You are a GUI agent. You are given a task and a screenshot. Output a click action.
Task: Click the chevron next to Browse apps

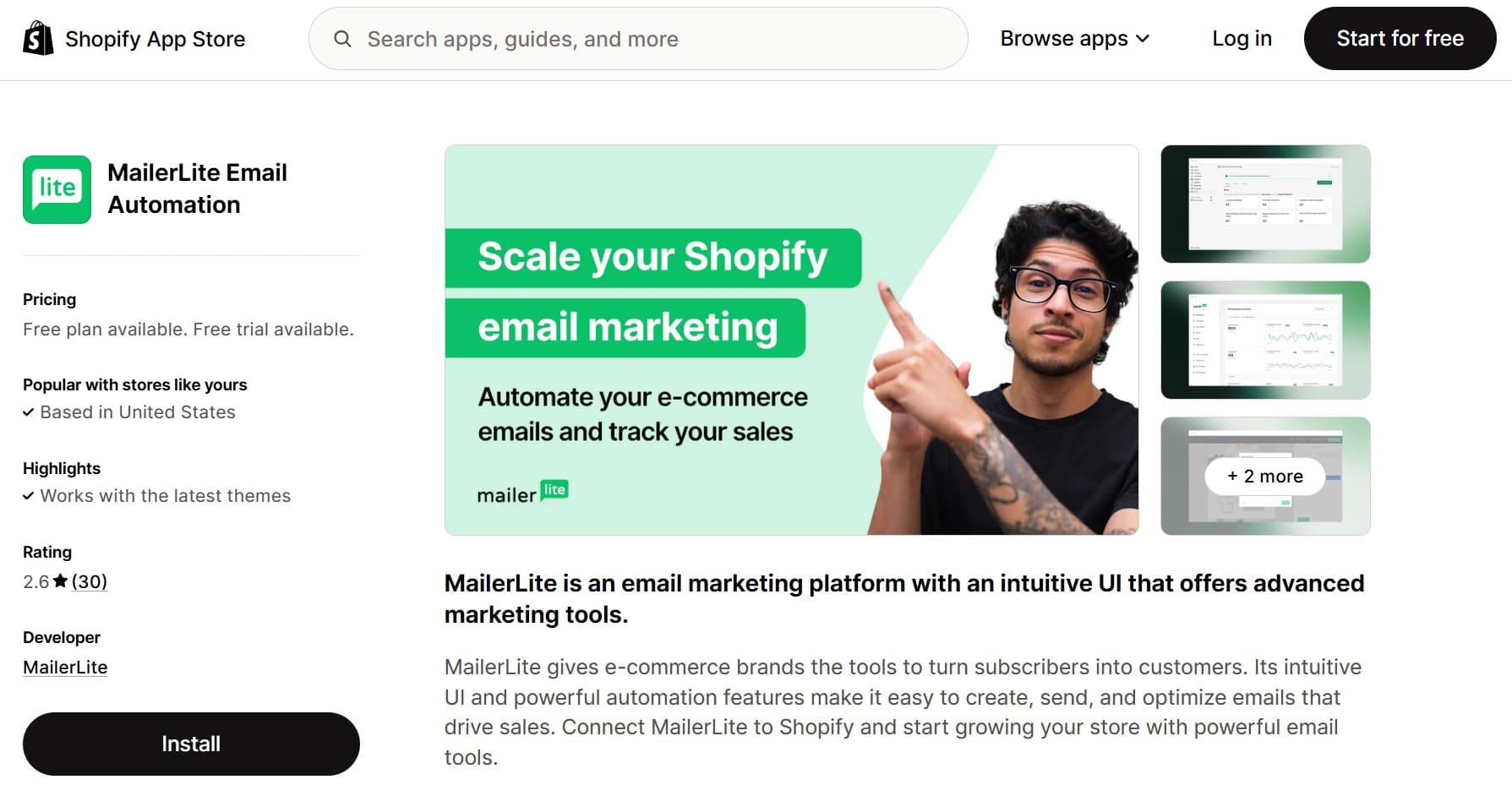click(x=1144, y=39)
